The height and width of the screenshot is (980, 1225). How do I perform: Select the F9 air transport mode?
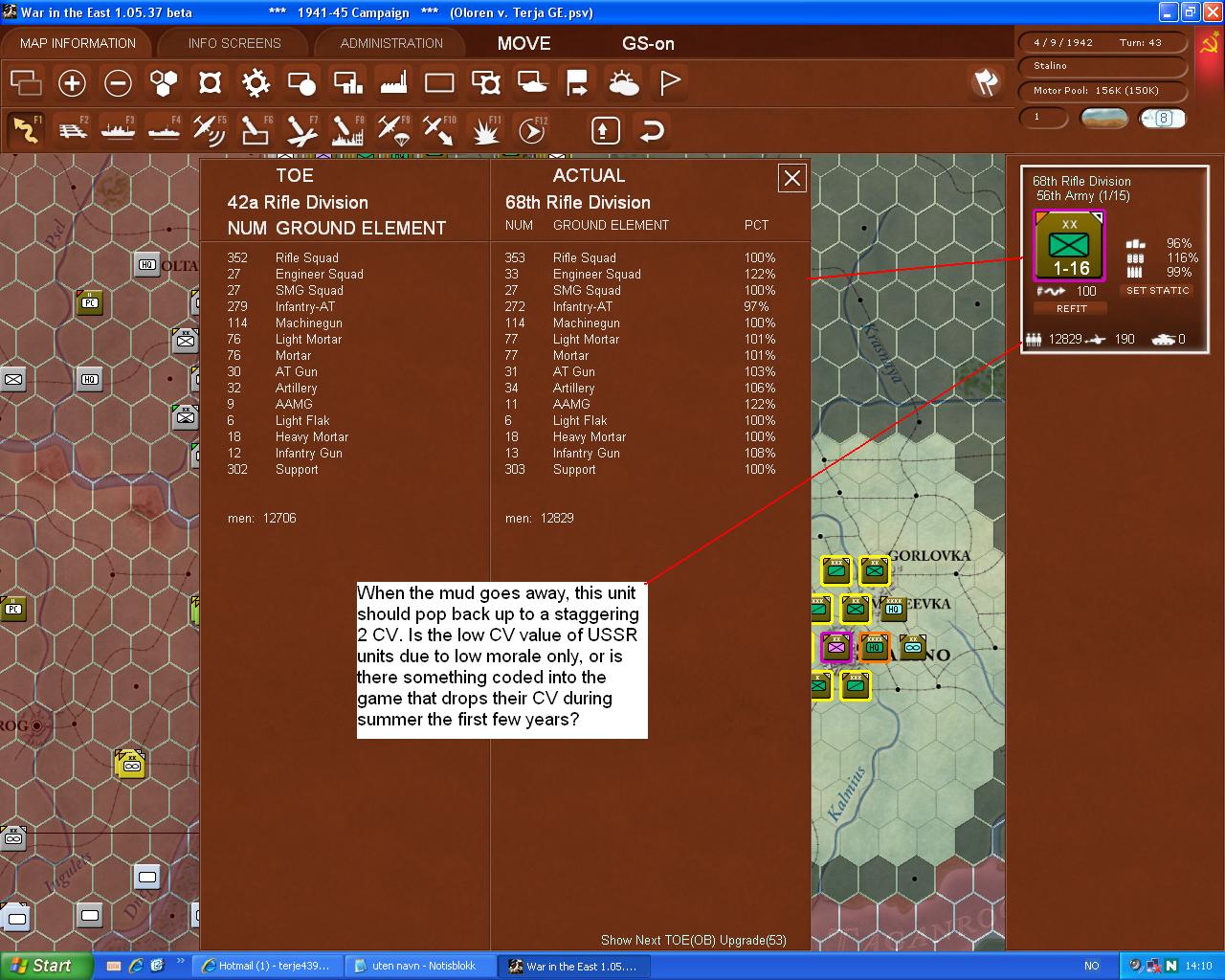(393, 130)
